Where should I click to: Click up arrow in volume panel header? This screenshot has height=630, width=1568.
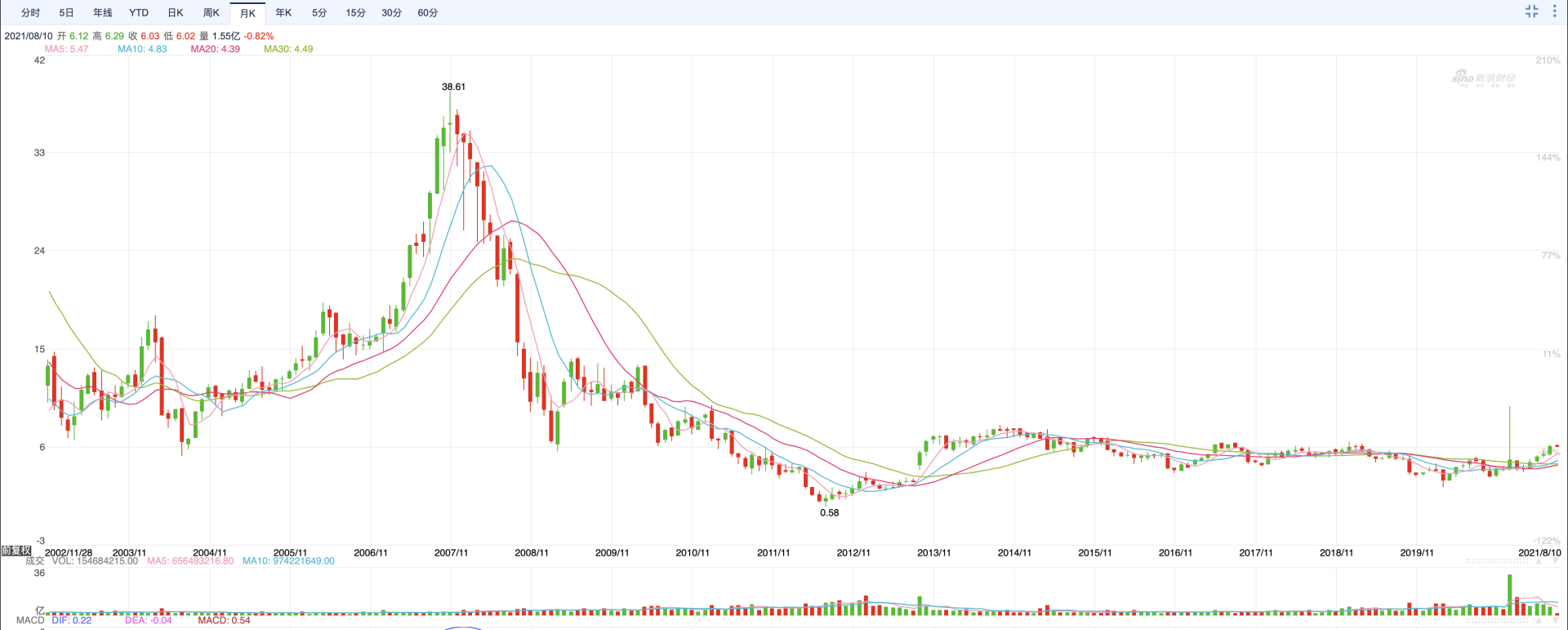click(1540, 561)
